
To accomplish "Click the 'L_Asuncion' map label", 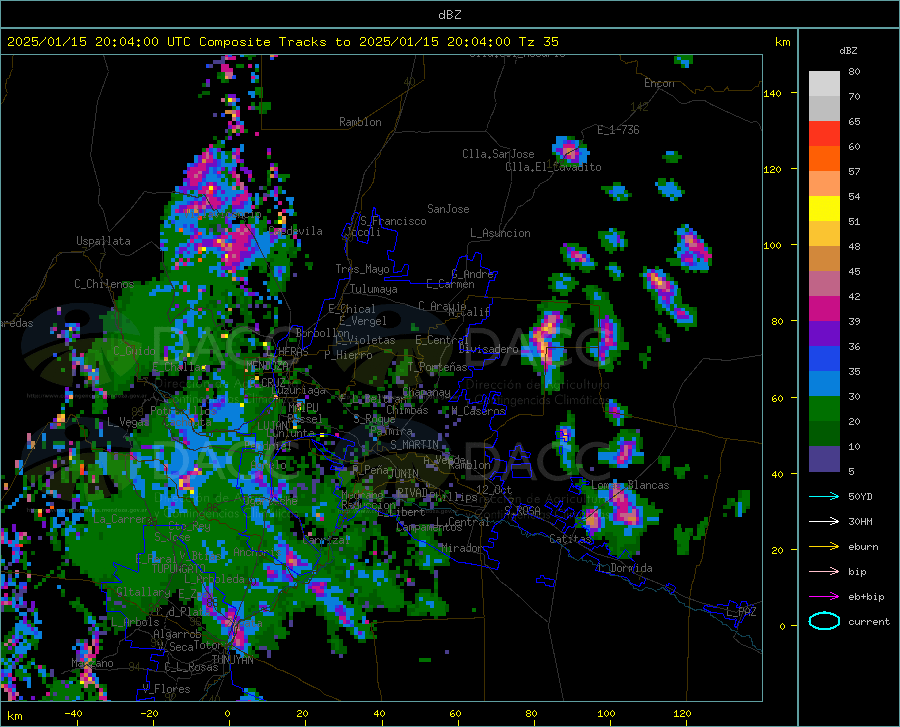I will coord(500,233).
